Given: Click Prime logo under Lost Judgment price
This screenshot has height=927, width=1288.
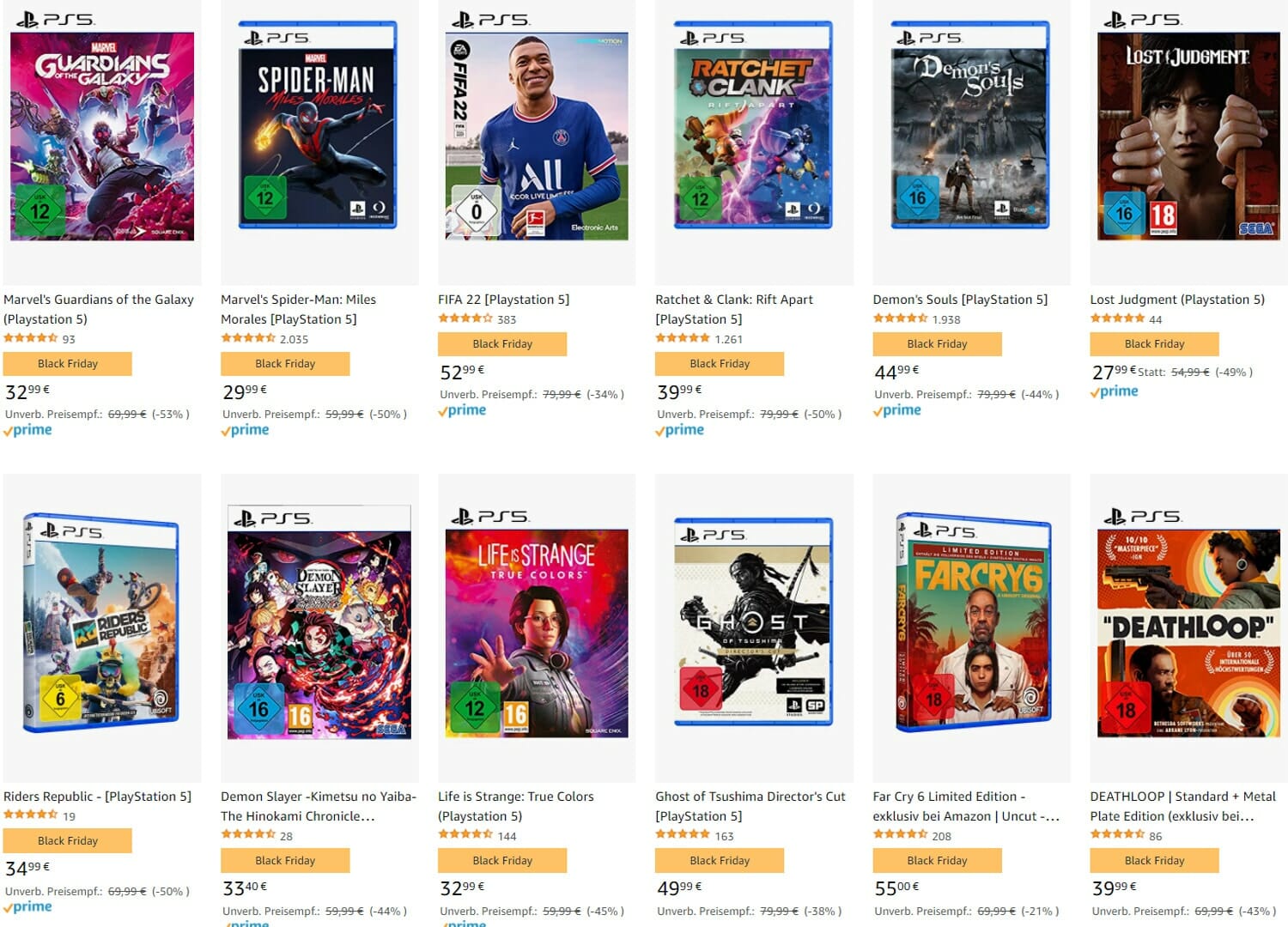Looking at the screenshot, I should pos(1114,391).
